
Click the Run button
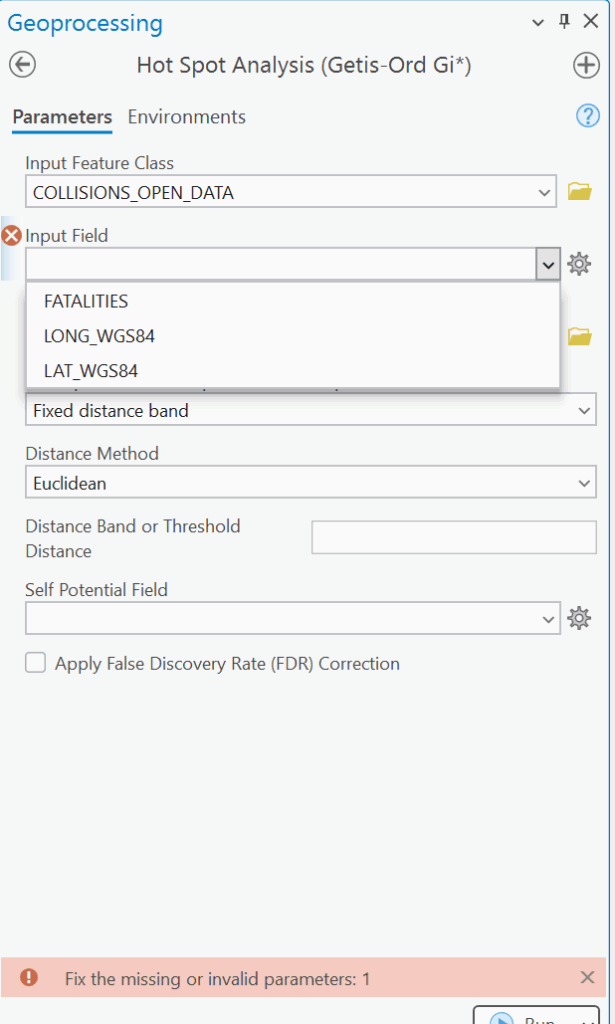(535, 1014)
